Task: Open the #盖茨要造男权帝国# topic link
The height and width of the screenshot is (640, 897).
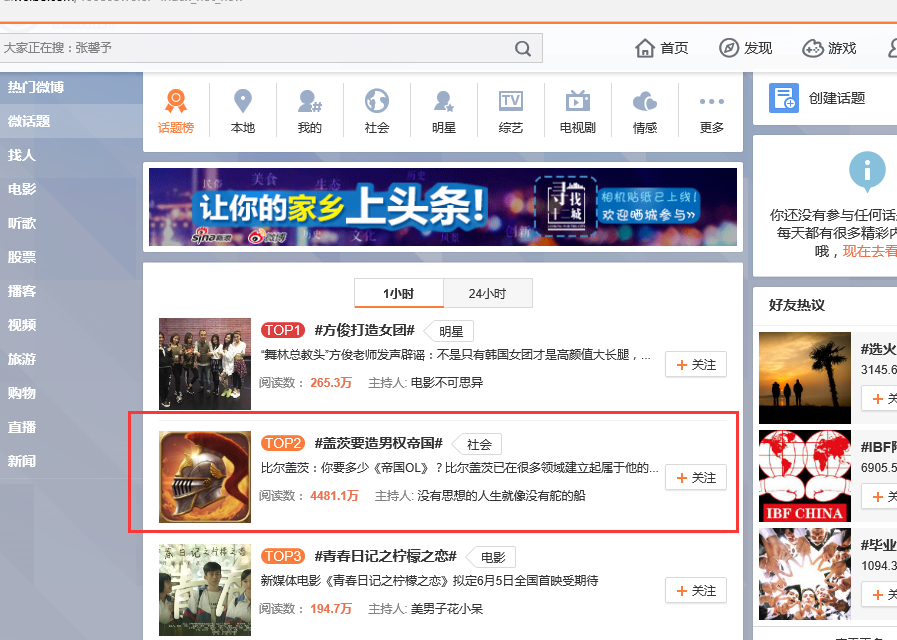Action: (379, 443)
